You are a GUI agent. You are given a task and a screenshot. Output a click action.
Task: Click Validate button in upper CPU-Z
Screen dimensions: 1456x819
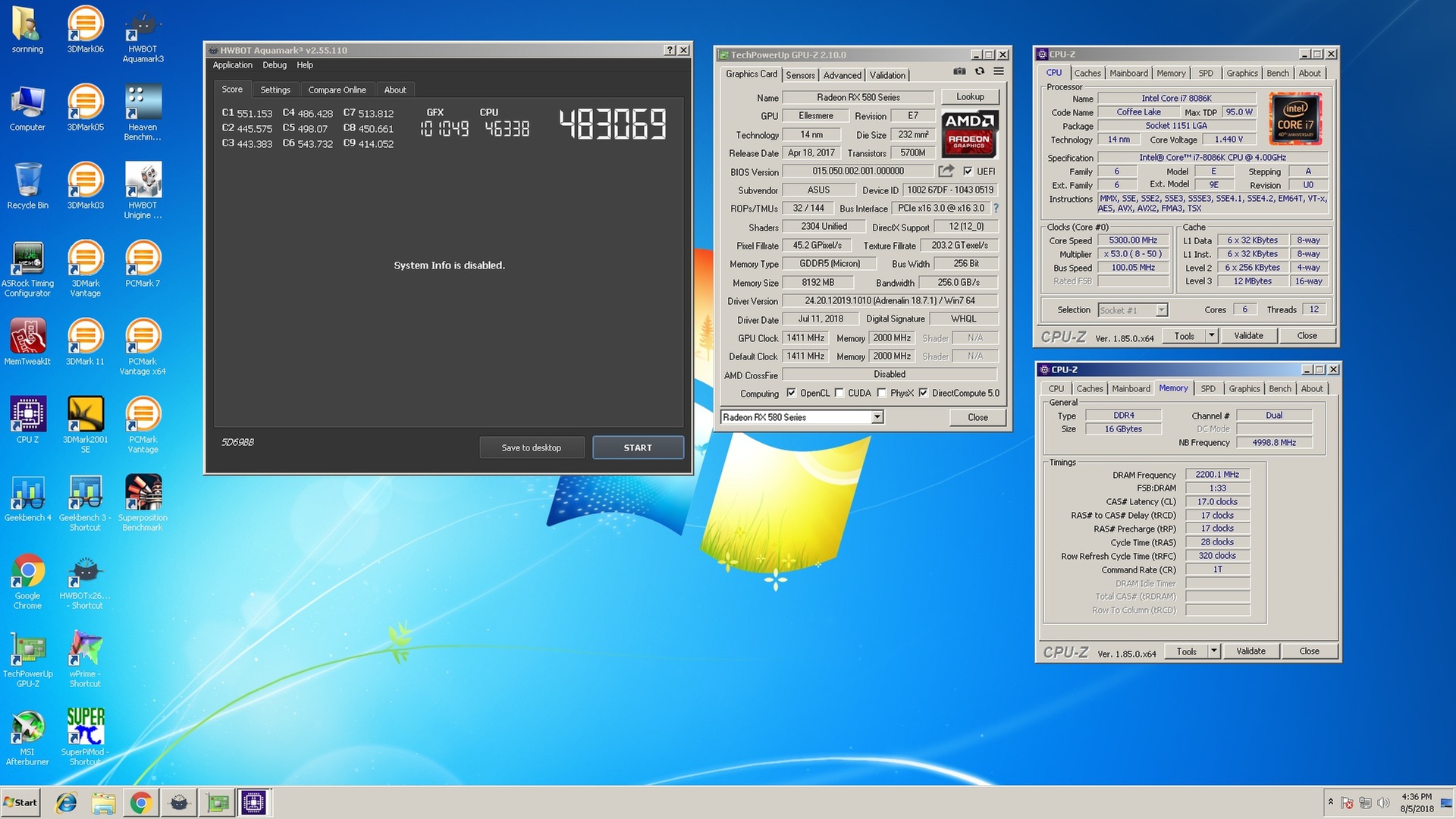(x=1248, y=335)
